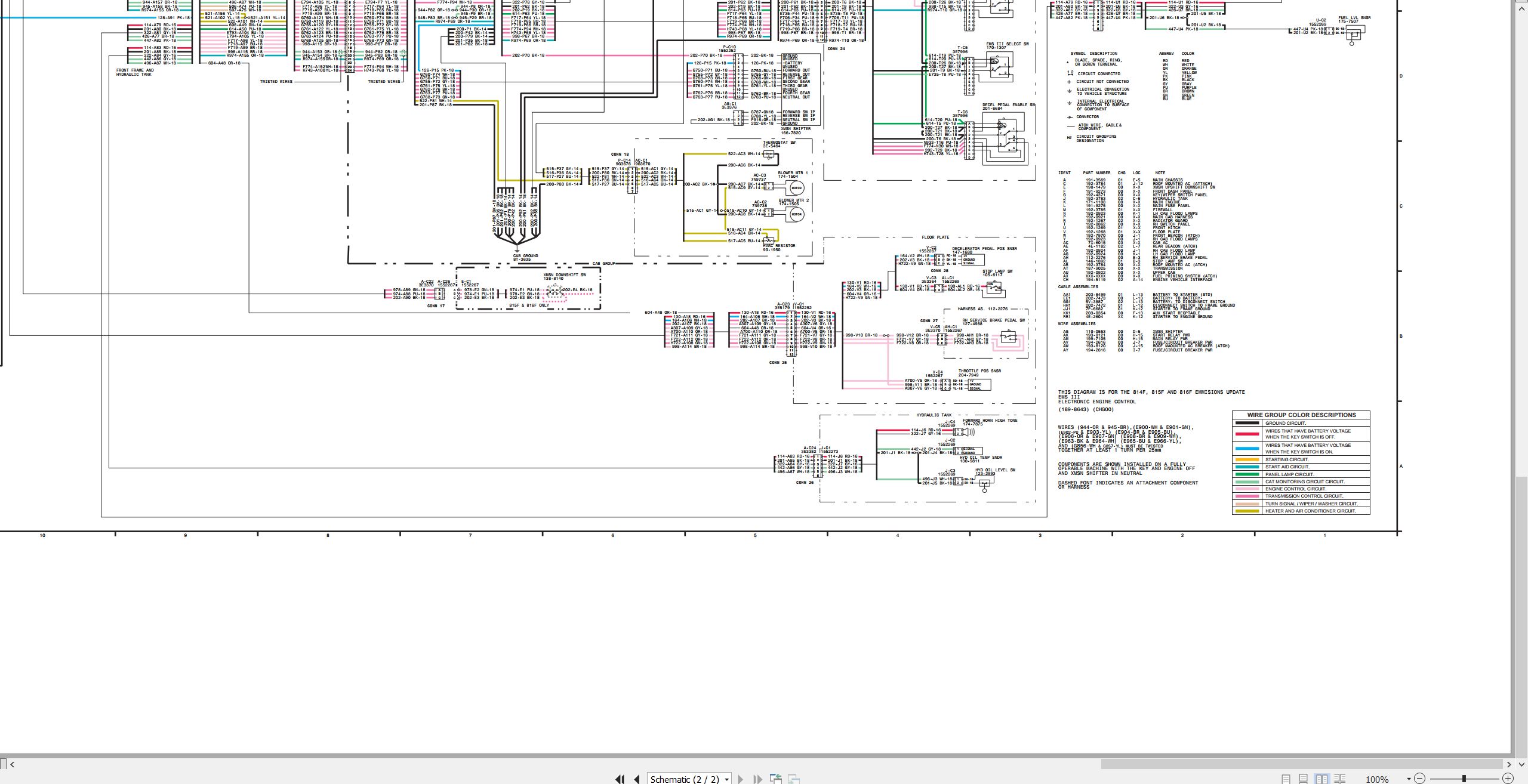Image resolution: width=1528 pixels, height=784 pixels.
Task: Click the HVAC RESISTOR label
Action: tap(779, 246)
